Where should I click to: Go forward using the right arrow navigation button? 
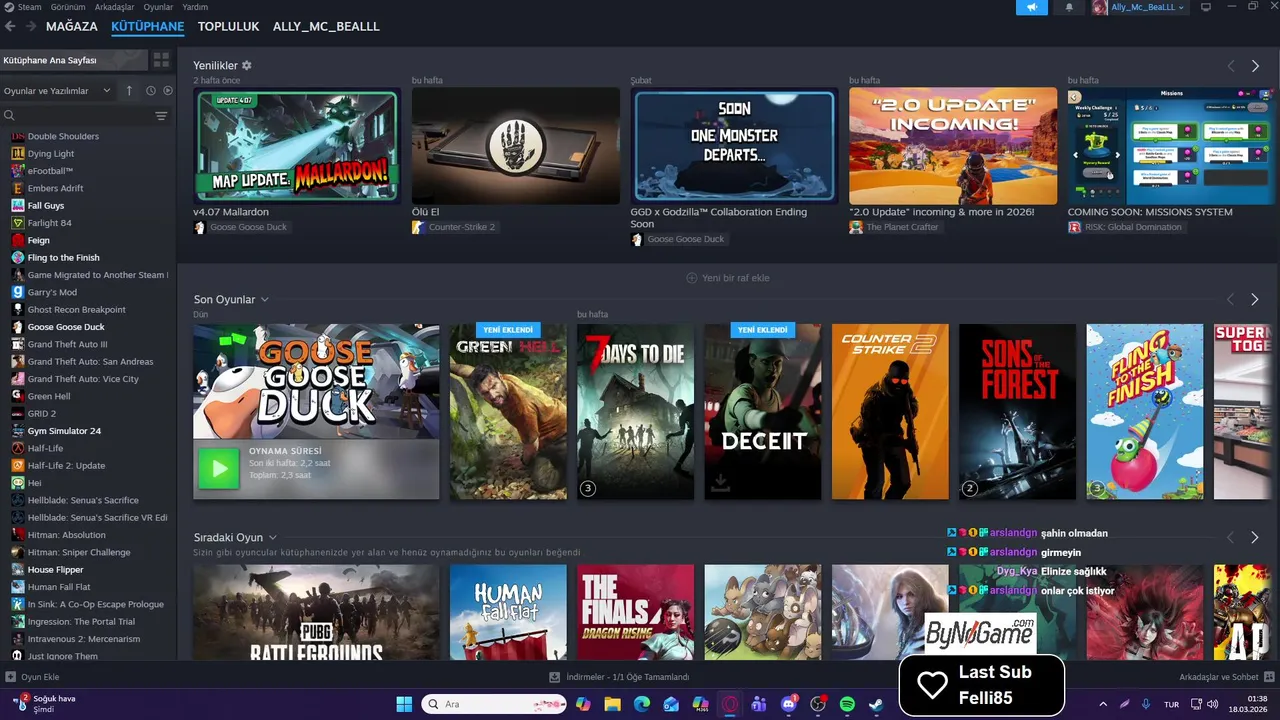(x=30, y=27)
